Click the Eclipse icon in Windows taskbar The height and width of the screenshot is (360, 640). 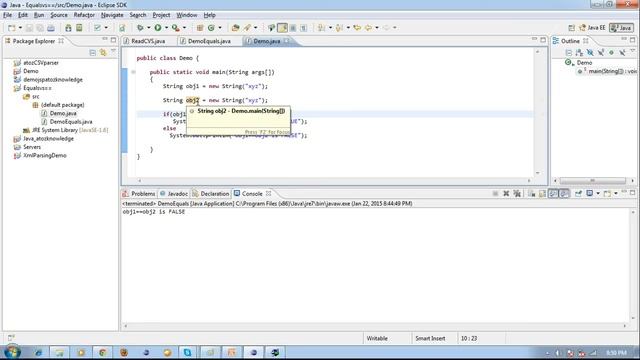(253, 352)
